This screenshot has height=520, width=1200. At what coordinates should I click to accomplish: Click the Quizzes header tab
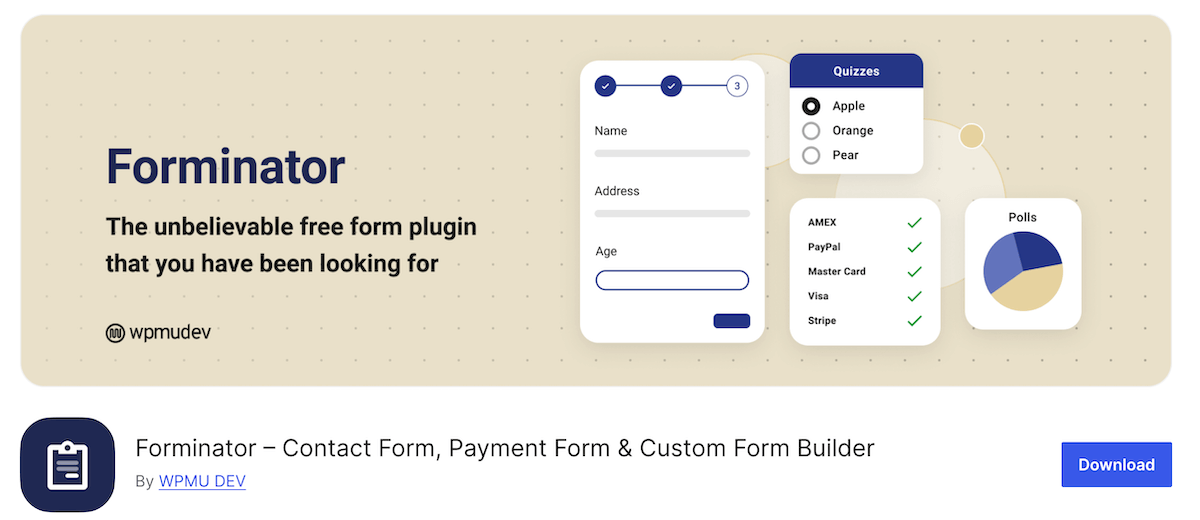pos(856,71)
